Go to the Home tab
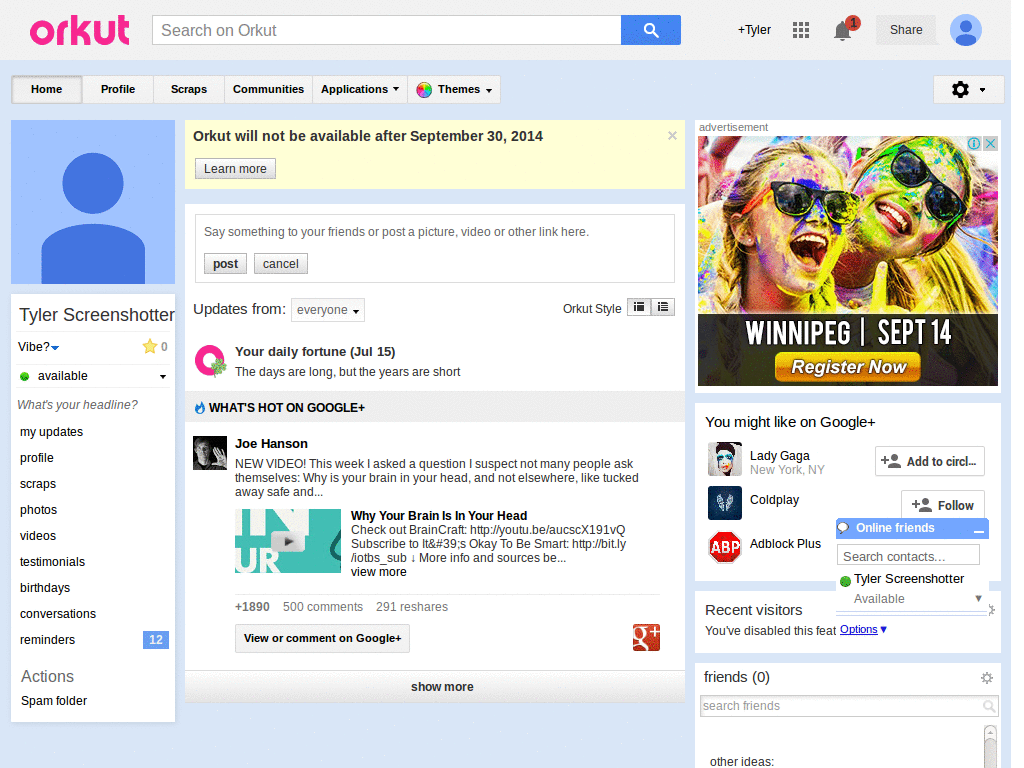The height and width of the screenshot is (768, 1024). coord(46,89)
